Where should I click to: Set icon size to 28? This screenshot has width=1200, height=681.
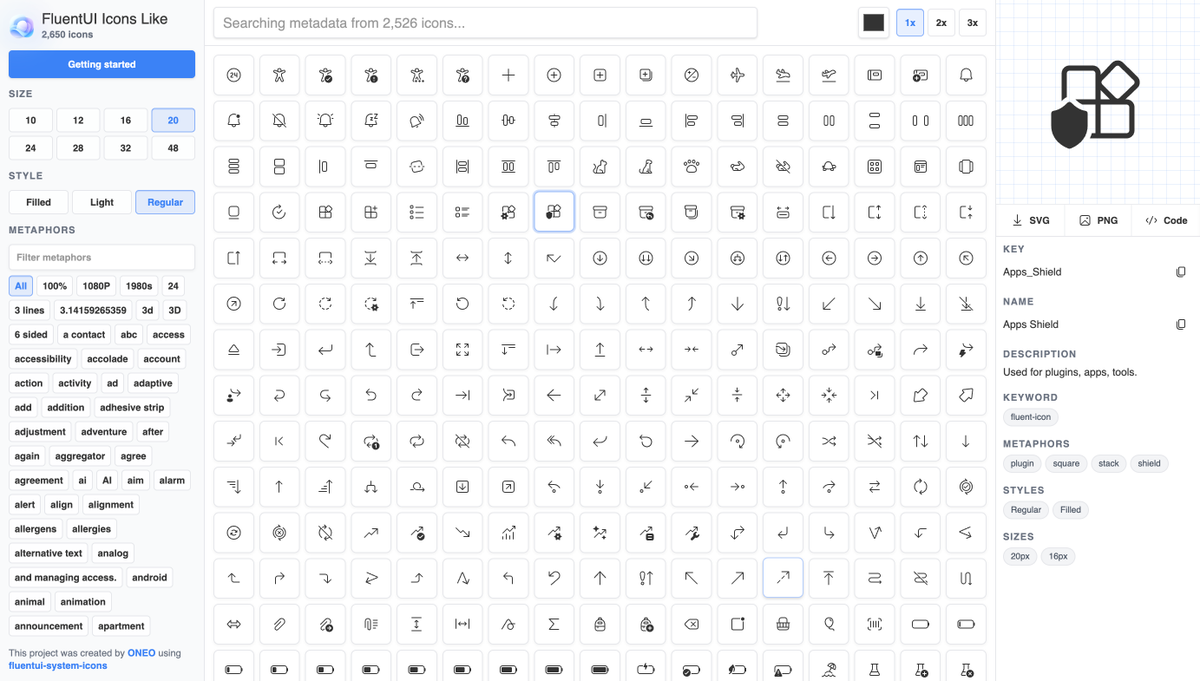click(78, 148)
